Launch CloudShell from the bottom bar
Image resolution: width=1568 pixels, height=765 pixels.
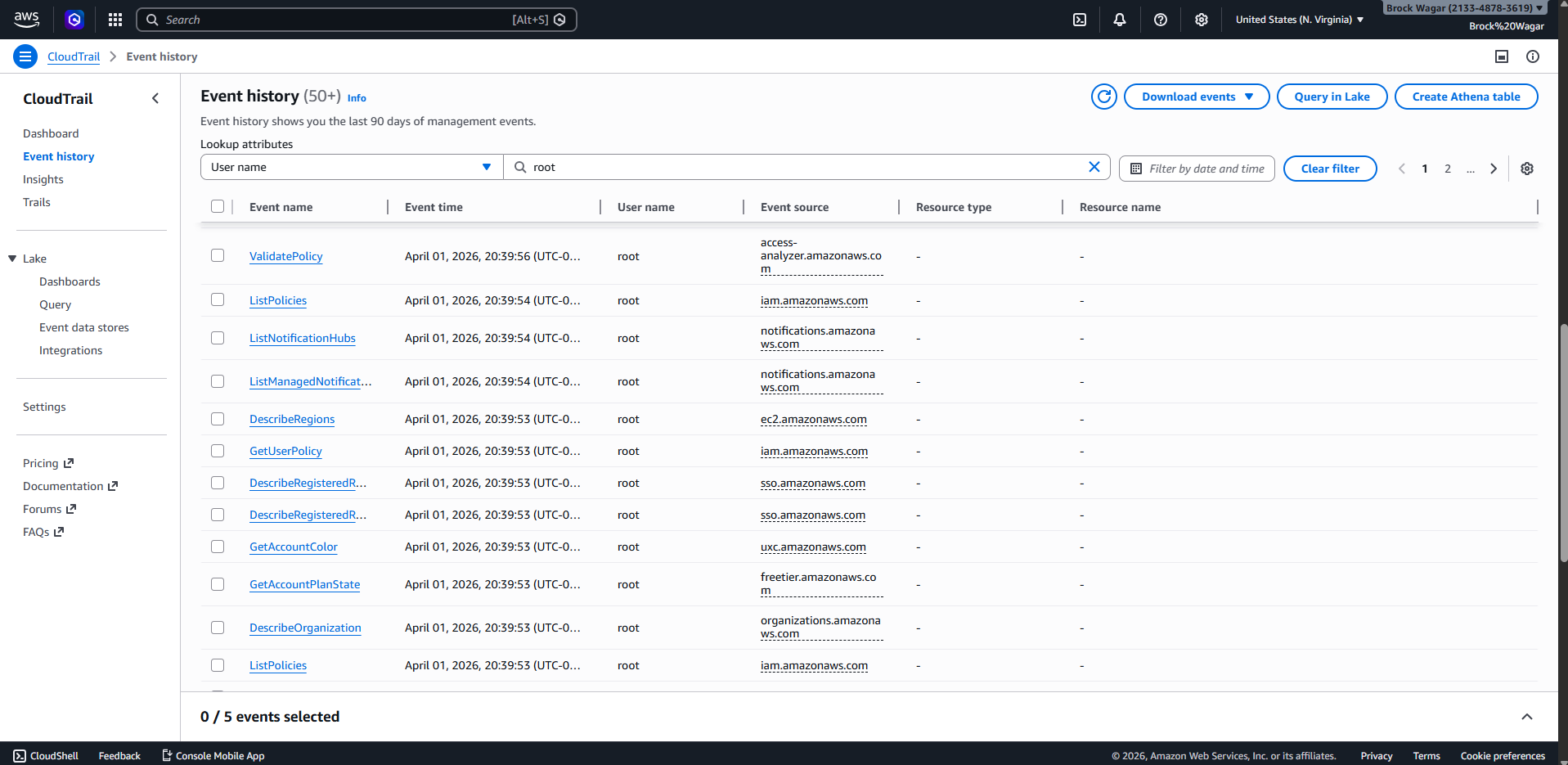(45, 755)
